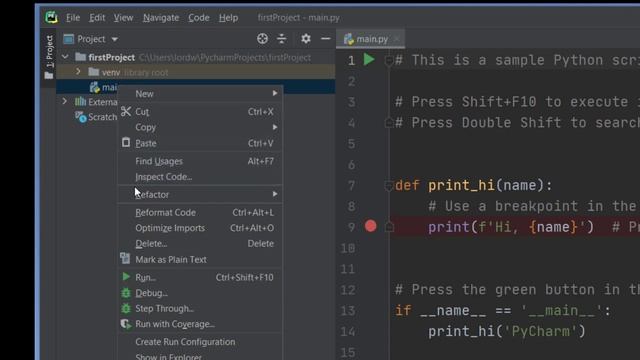The image size is (640, 360).
Task: Click line number 12 in the gutter
Action: click(x=348, y=290)
